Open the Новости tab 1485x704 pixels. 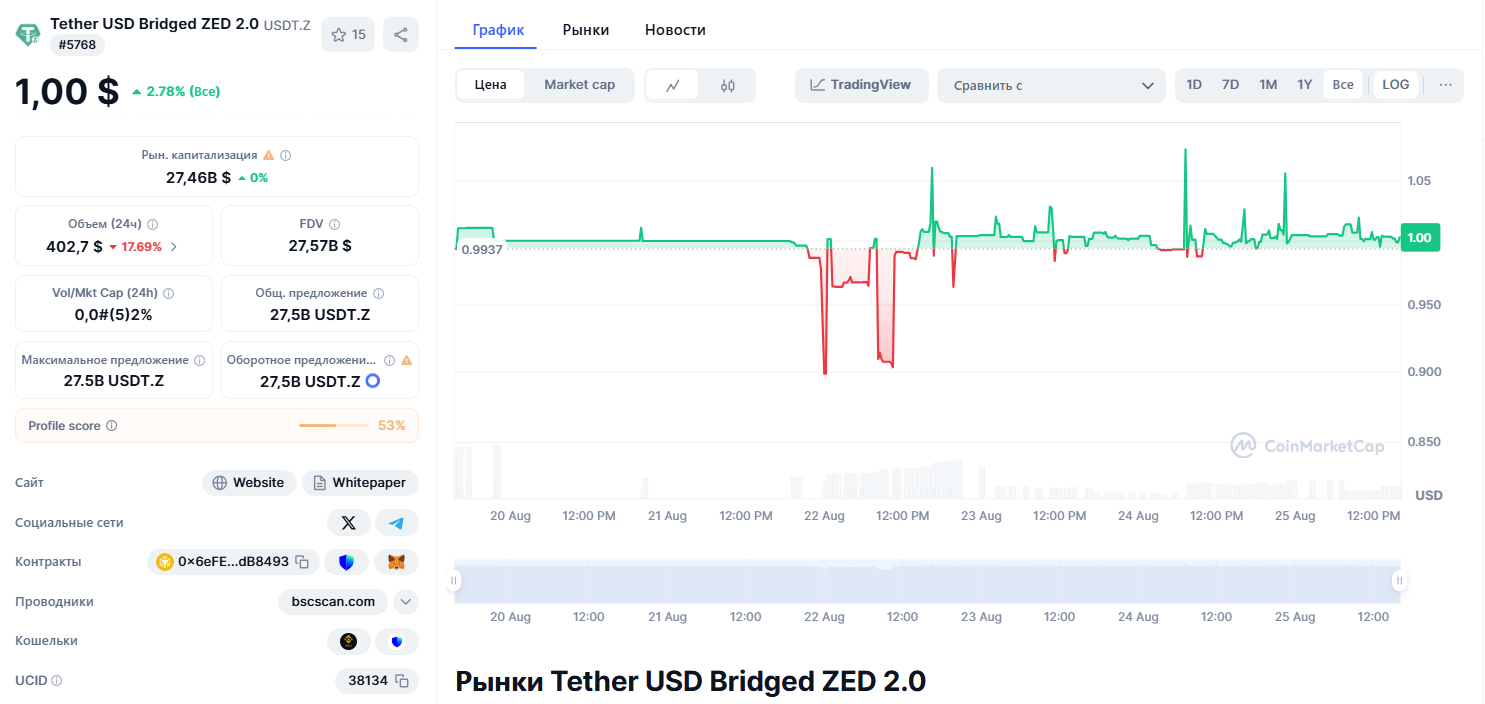(x=675, y=30)
